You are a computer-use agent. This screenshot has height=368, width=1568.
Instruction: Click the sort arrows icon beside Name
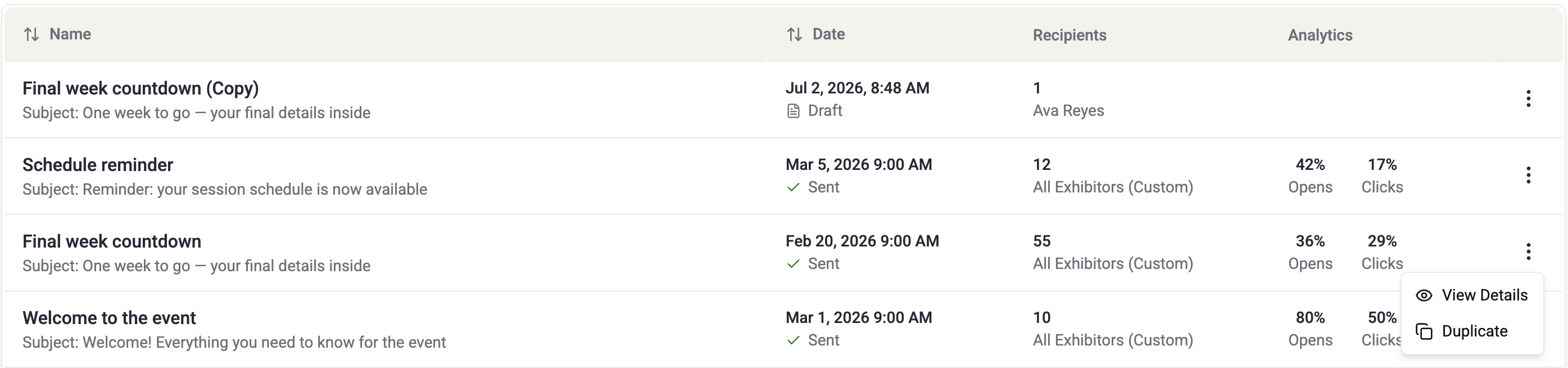pos(31,34)
